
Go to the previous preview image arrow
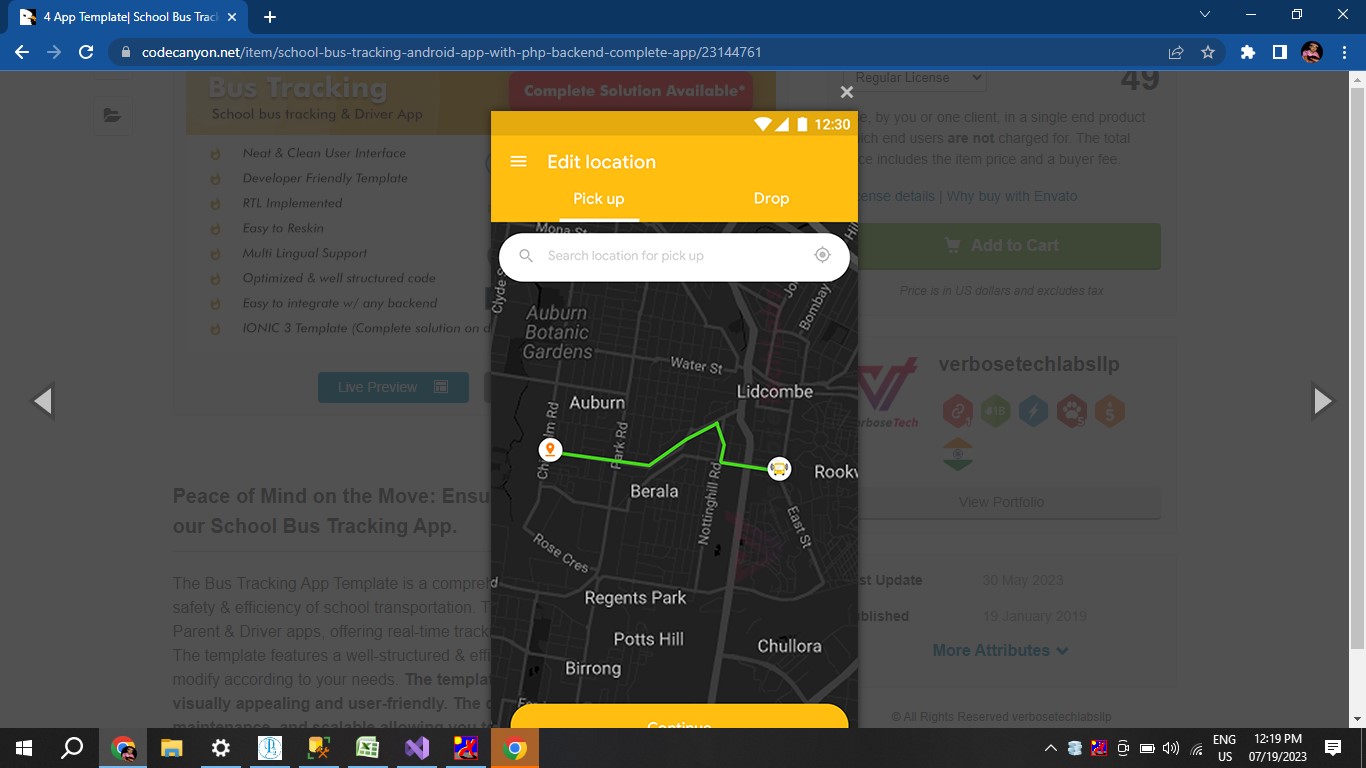pyautogui.click(x=42, y=401)
